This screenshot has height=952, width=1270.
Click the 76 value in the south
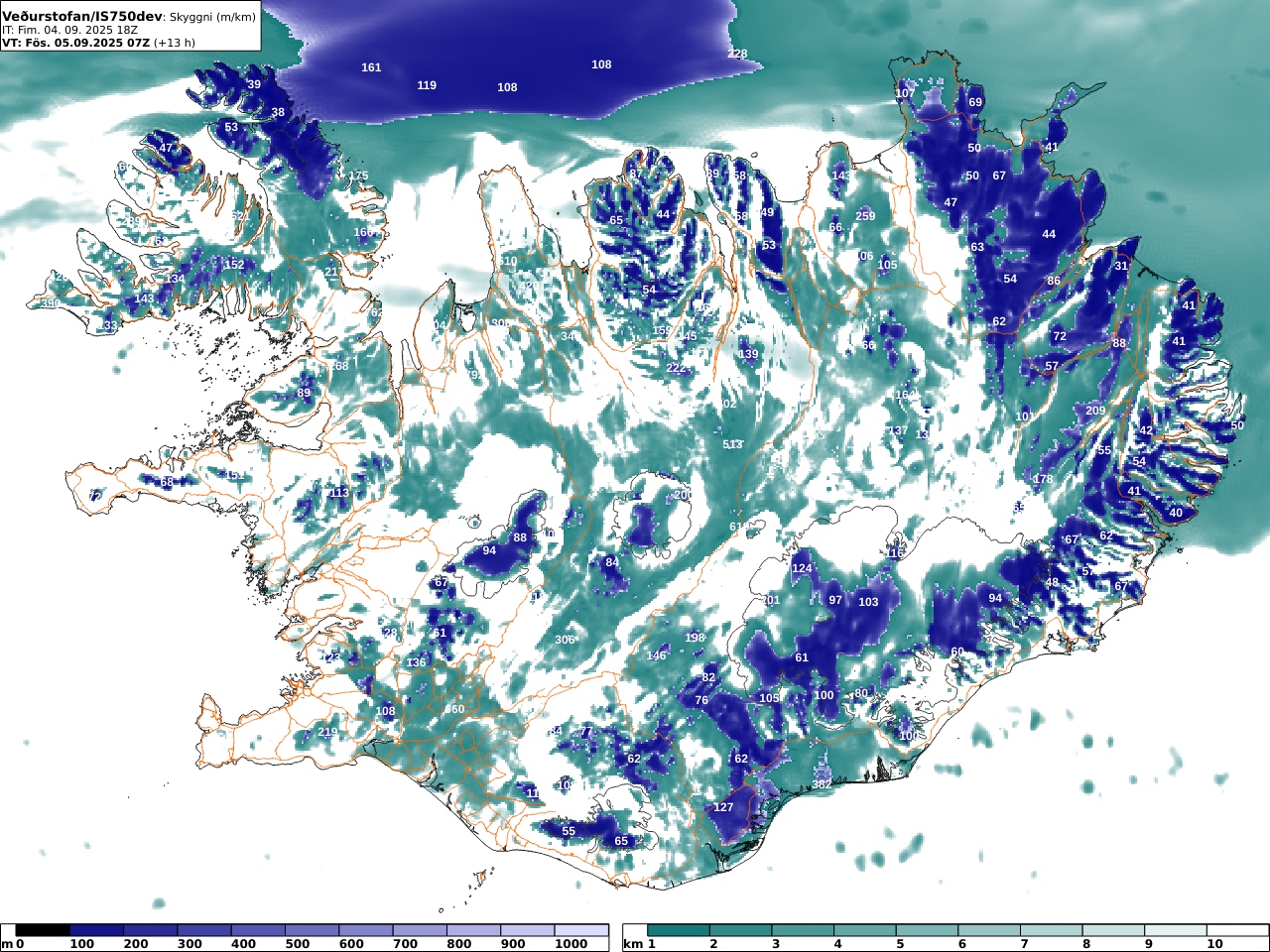click(x=701, y=700)
